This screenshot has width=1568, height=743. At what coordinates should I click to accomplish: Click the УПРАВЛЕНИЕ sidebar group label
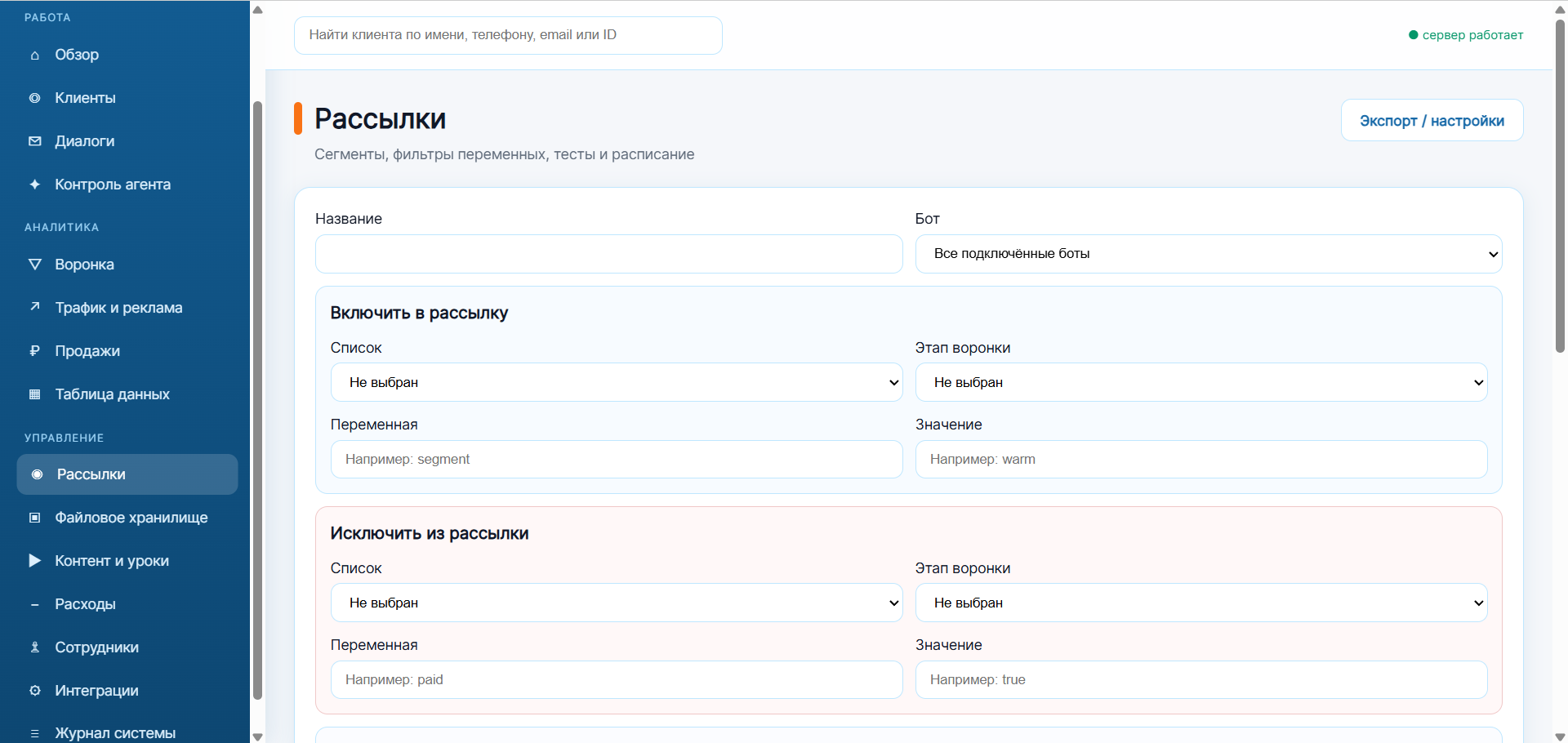(x=64, y=438)
